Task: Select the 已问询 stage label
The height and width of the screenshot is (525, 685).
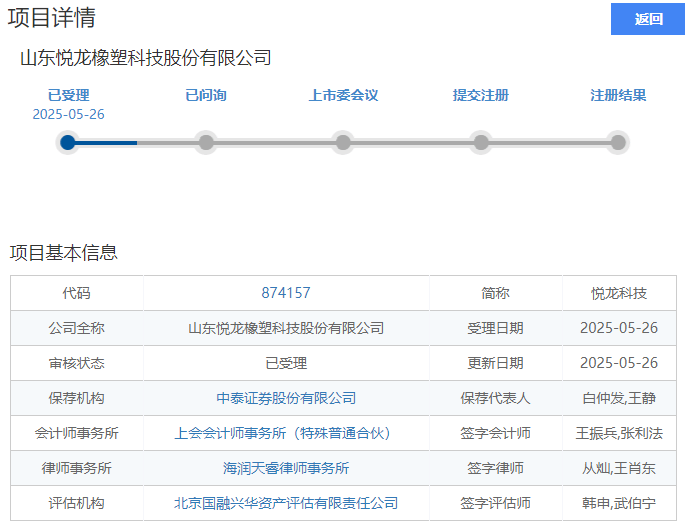Action: (x=206, y=96)
